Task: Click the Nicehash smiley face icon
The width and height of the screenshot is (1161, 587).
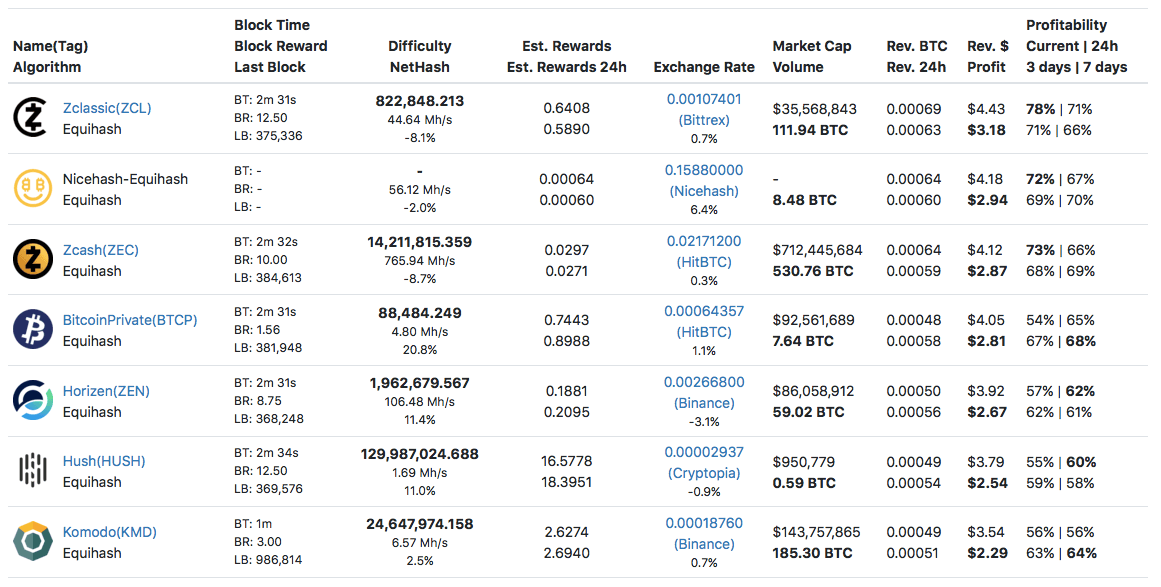Action: pos(32,189)
